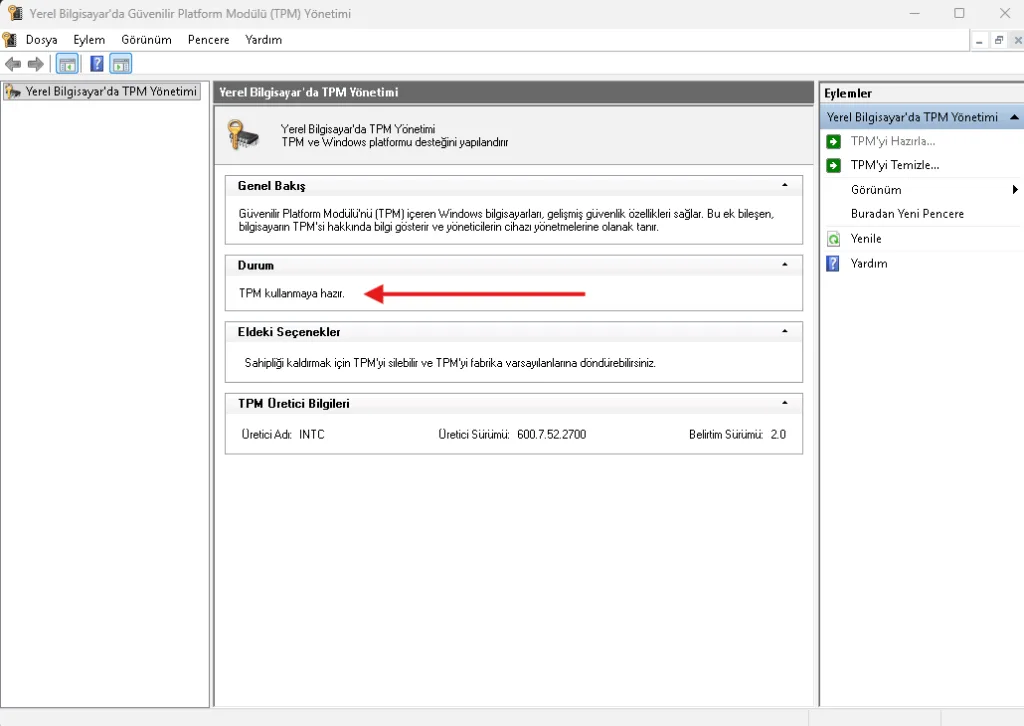Toggle the console tree pane toolbar icon
Viewport: 1024px width, 726px height.
(x=67, y=64)
